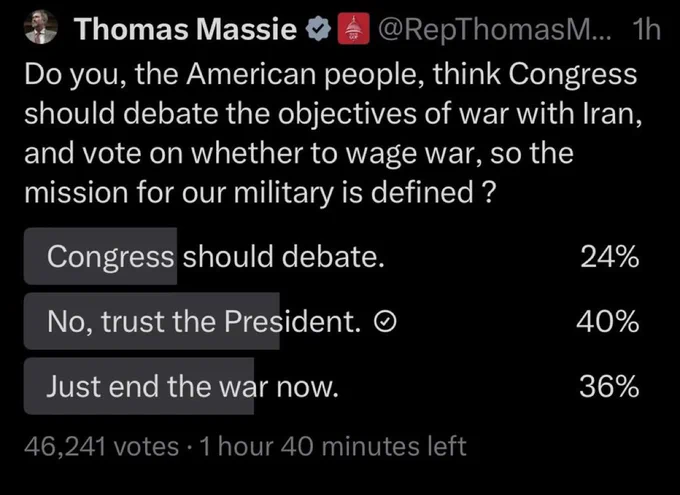Screen dimensions: 680x495
Task: Click the 24% progress bar fill
Action: (x=100, y=256)
